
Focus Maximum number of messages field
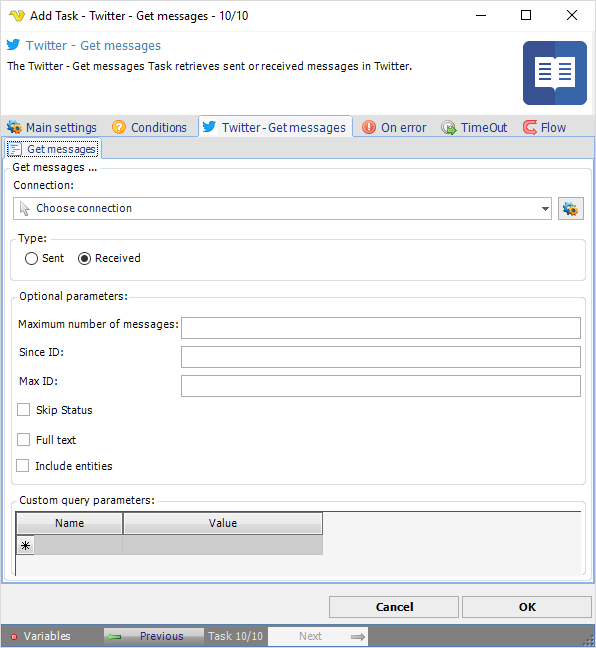pyautogui.click(x=381, y=328)
